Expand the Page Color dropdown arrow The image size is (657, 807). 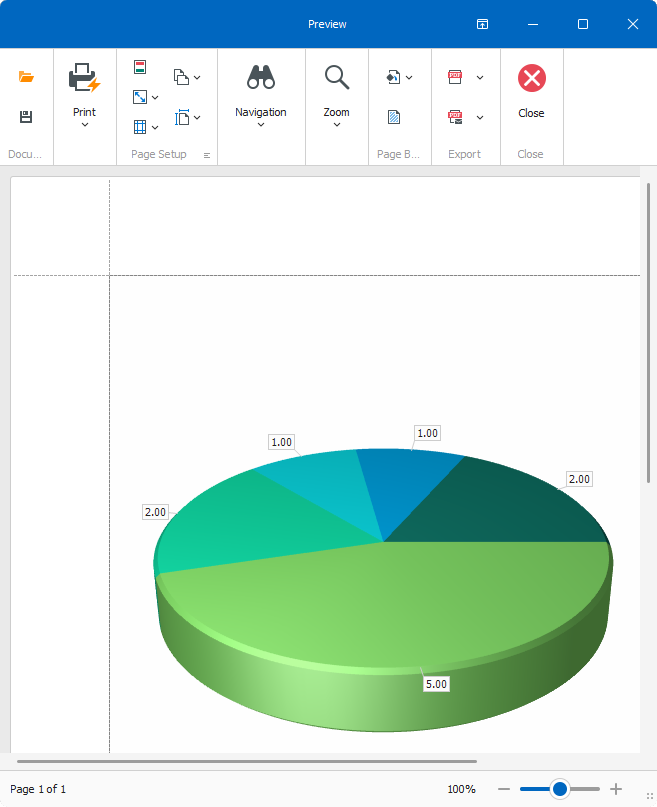click(x=409, y=78)
